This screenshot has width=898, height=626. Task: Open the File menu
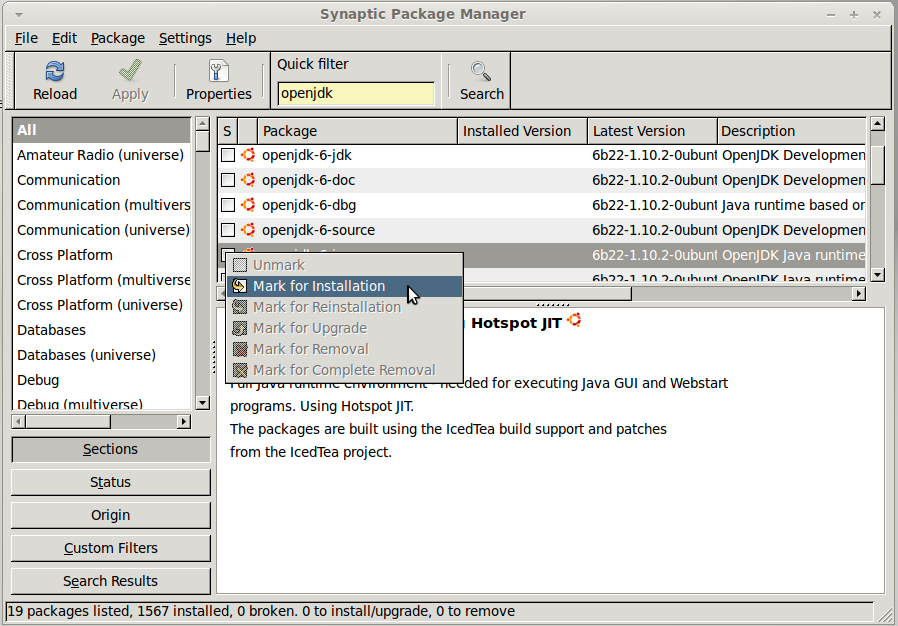(26, 38)
